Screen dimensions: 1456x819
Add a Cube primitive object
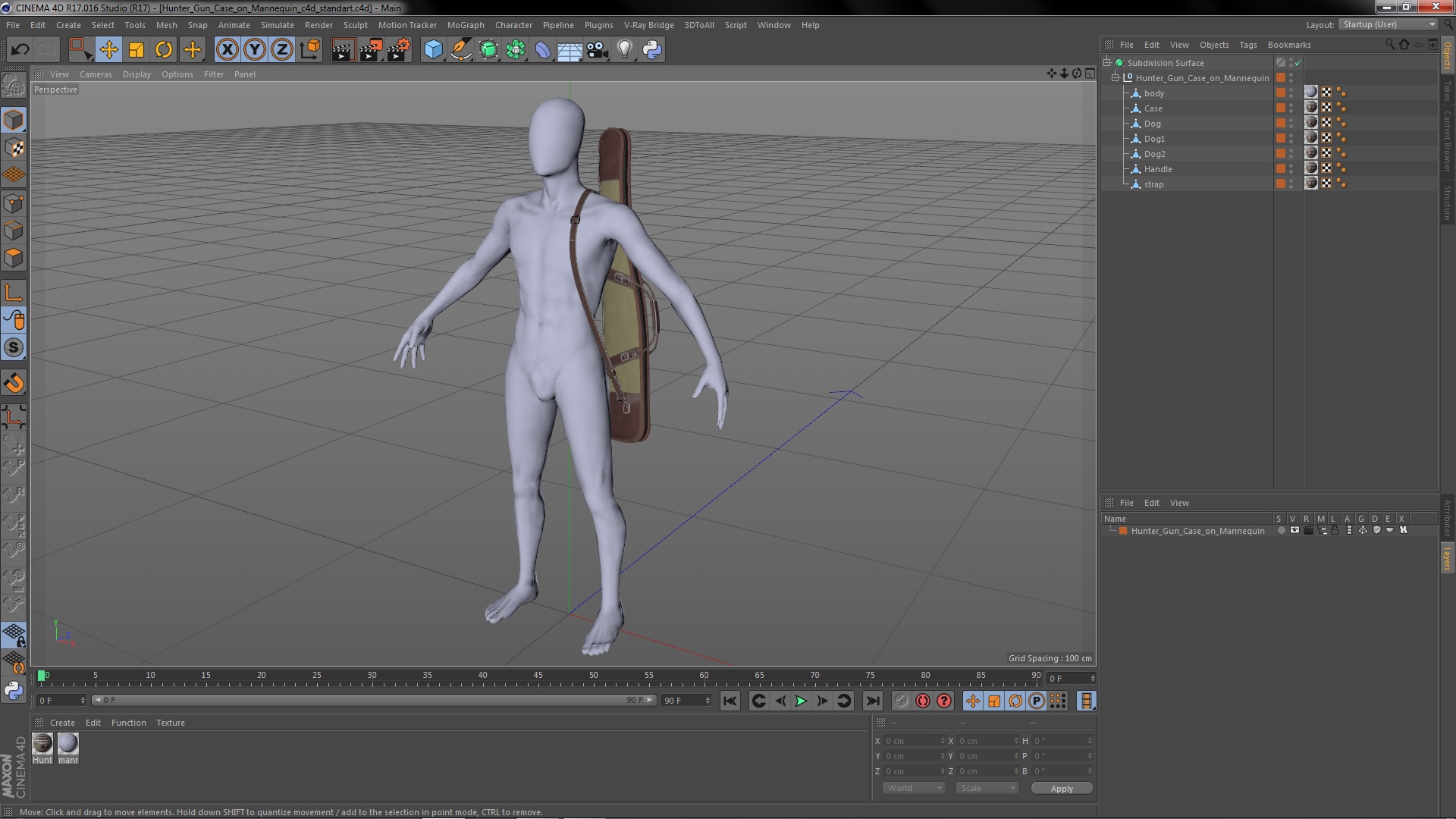click(433, 50)
